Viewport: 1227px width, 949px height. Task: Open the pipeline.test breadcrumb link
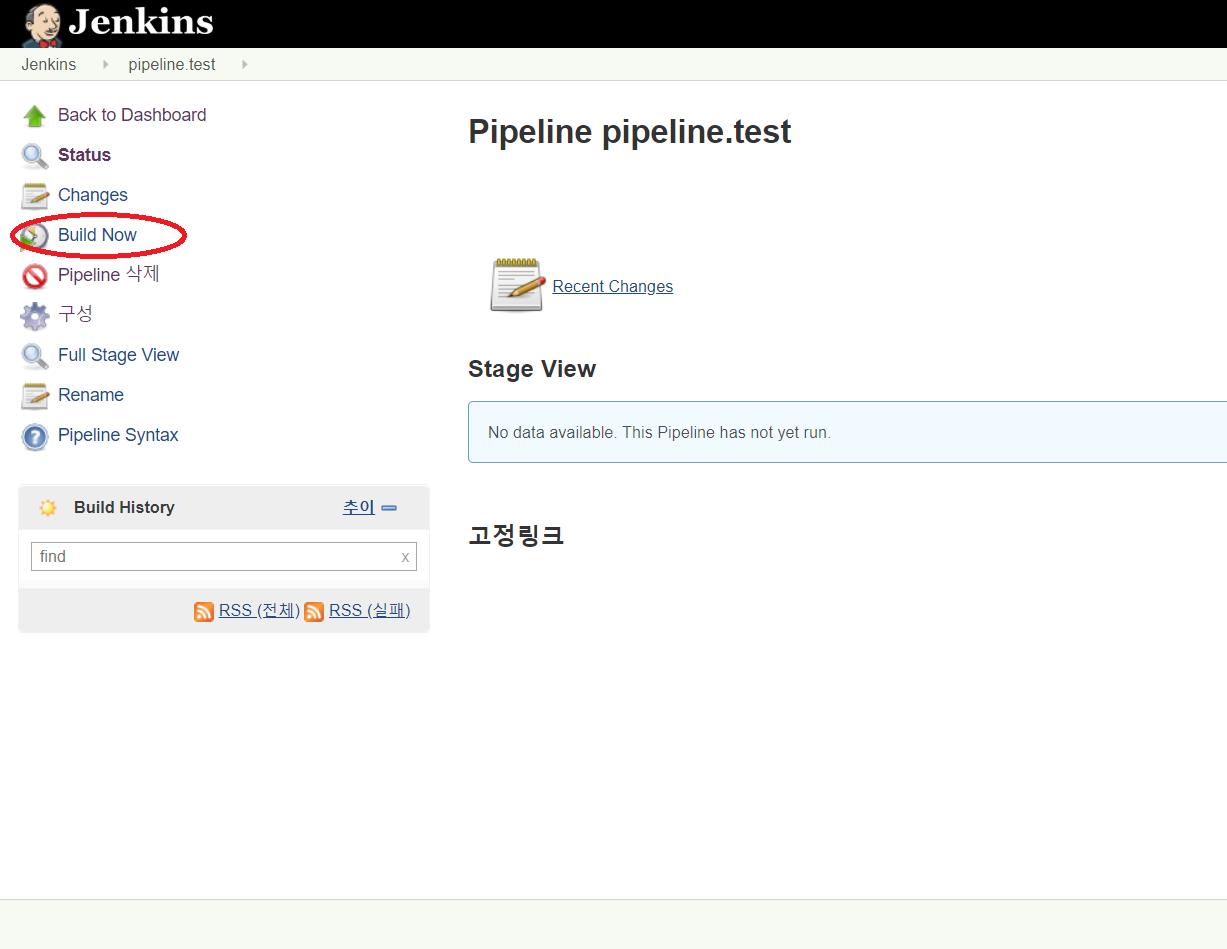pyautogui.click(x=172, y=64)
